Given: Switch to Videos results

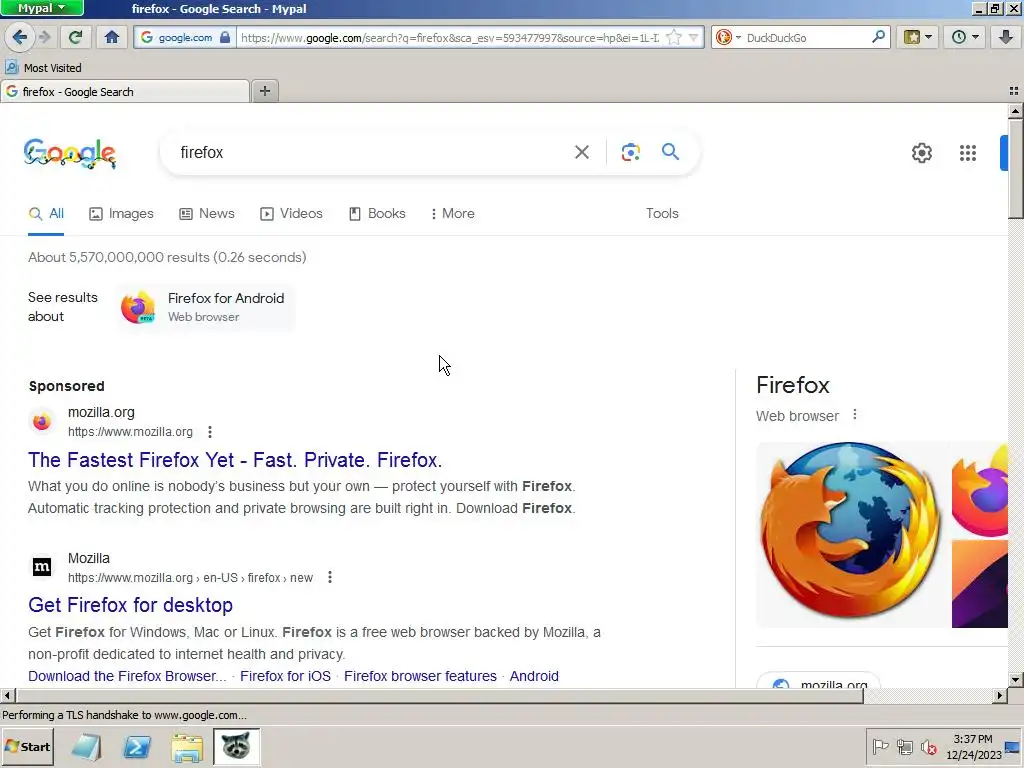Looking at the screenshot, I should pyautogui.click(x=291, y=214).
